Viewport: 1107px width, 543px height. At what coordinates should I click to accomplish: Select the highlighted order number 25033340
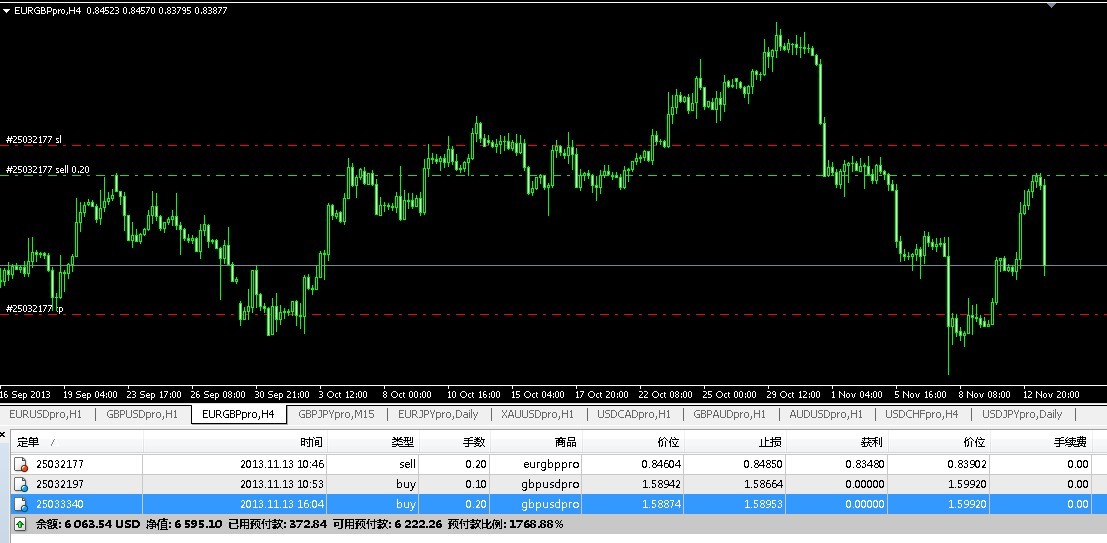60,504
